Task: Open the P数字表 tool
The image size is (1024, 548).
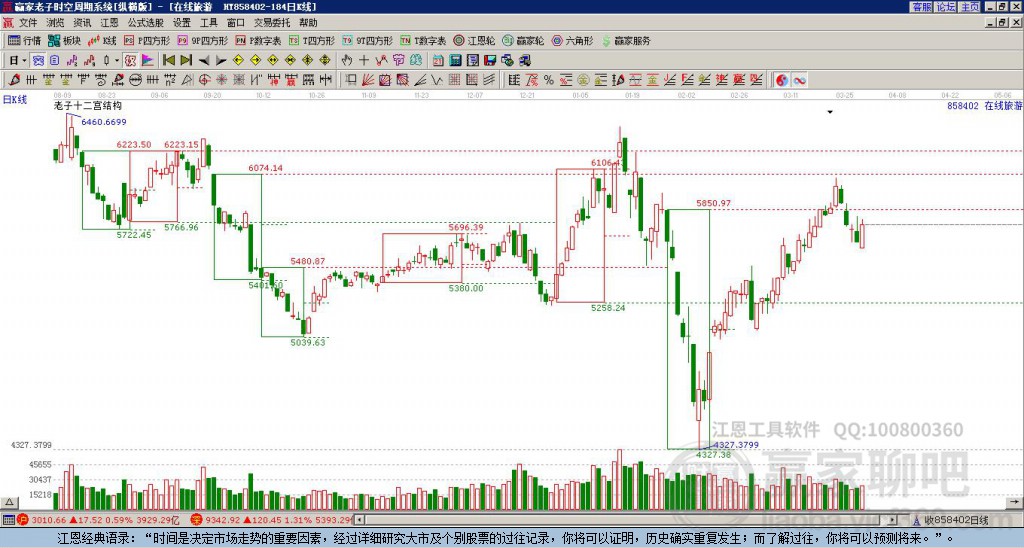Action: 258,40
